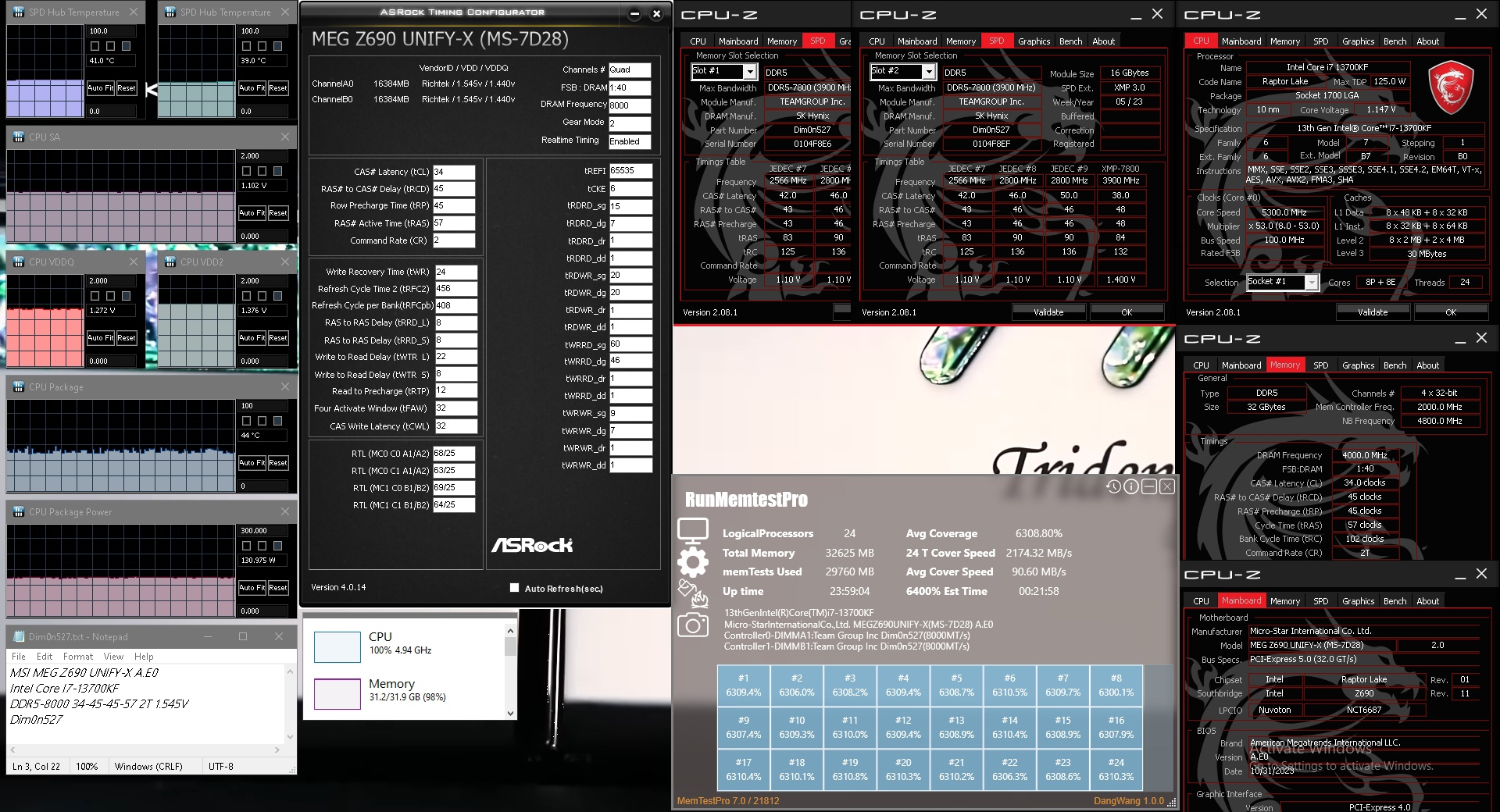Open Graphics tab in CPU-Z window with MSI logo

[x=1358, y=41]
